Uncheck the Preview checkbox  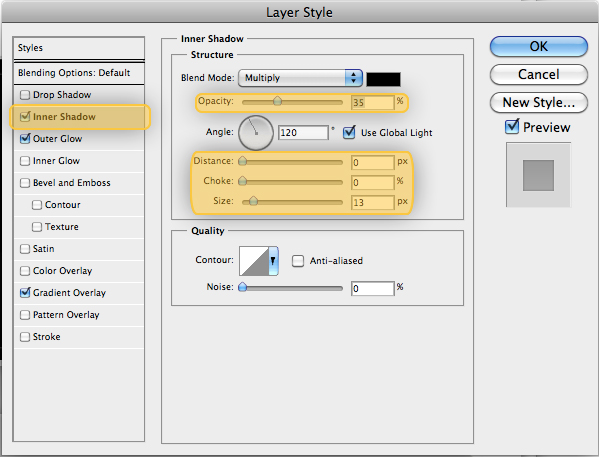tap(512, 126)
